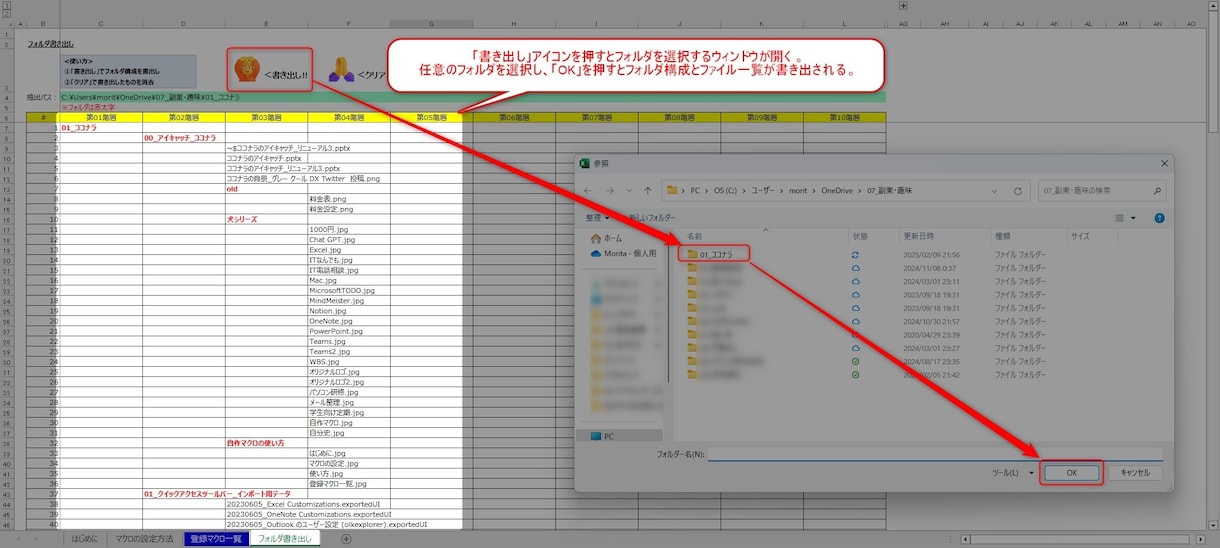Viewport: 1220px width, 548px height.
Task: Sort by 名前 column header
Action: [x=696, y=236]
